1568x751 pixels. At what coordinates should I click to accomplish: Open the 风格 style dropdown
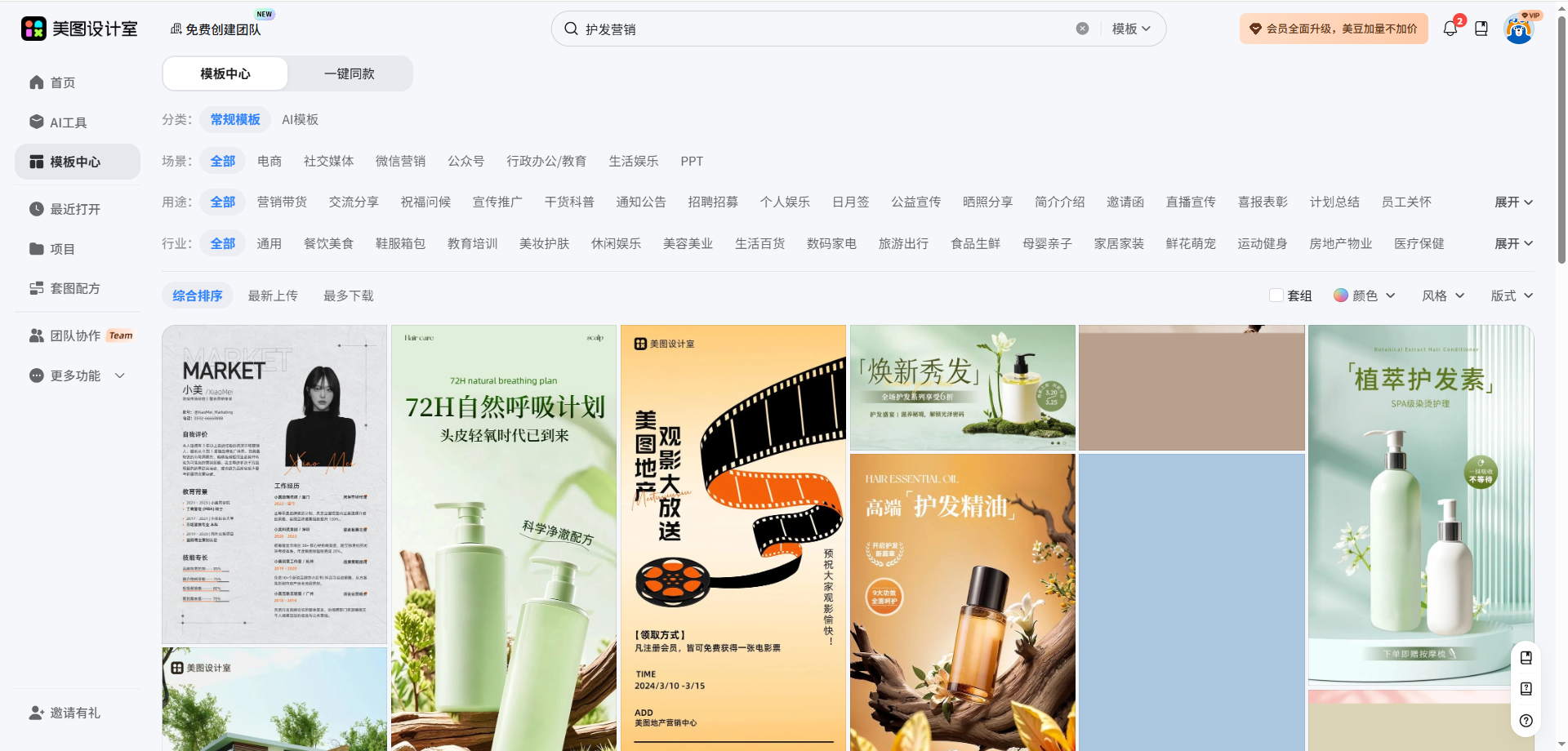pos(1442,296)
